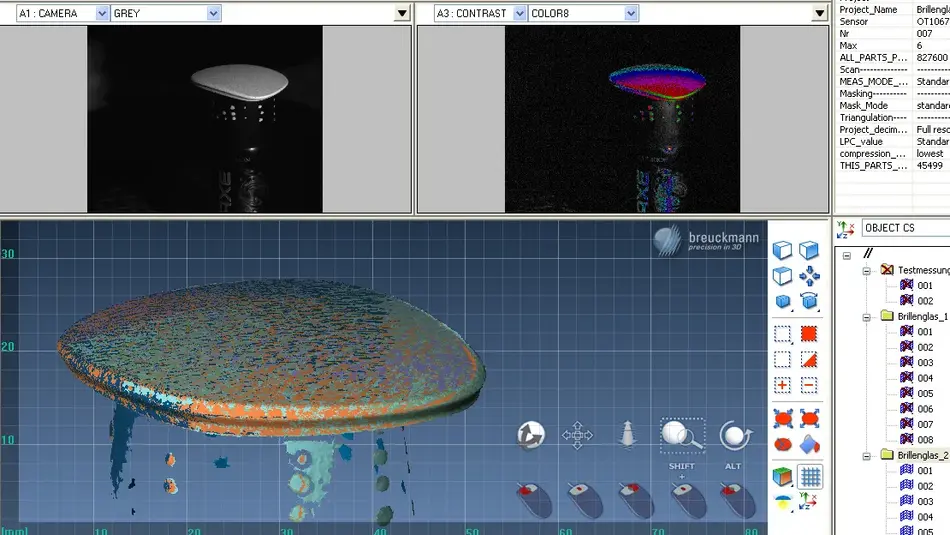Click the ALT roll rotation icon
Image resolution: width=950 pixels, height=535 pixels.
point(736,436)
